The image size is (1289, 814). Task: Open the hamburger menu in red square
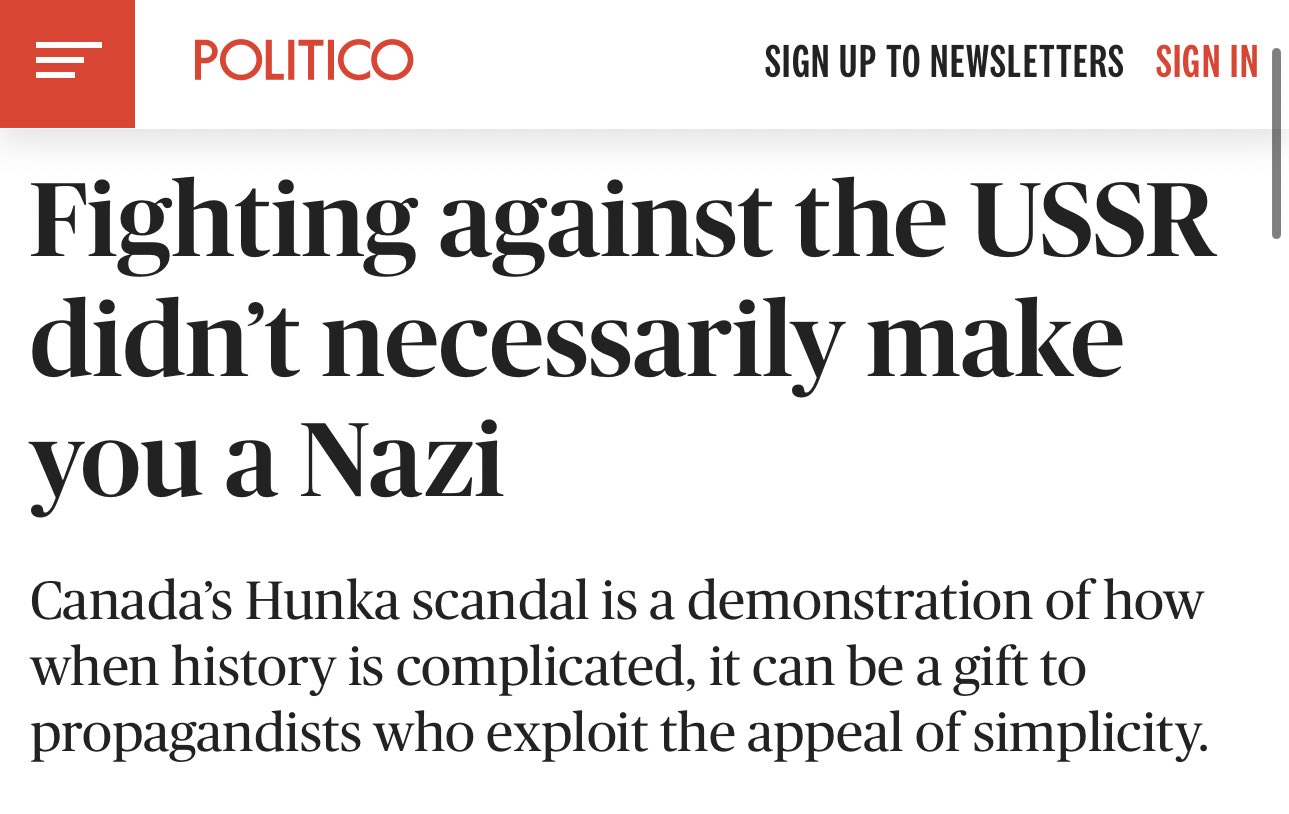click(67, 63)
